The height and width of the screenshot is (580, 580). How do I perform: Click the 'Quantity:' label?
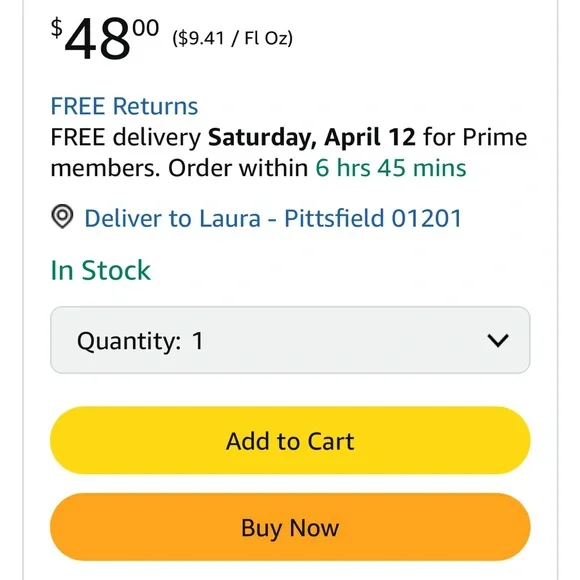(129, 341)
